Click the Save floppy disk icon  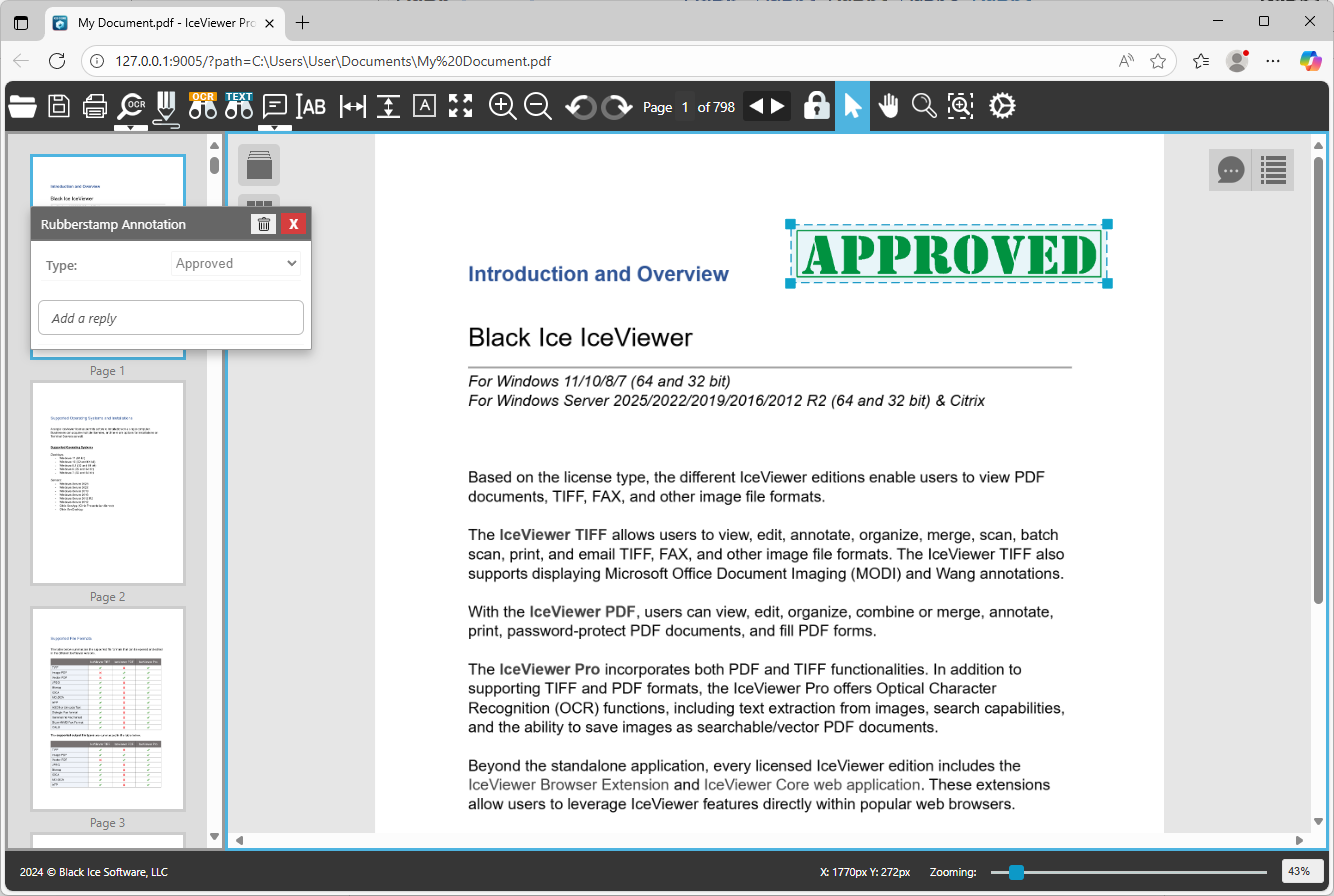[59, 106]
